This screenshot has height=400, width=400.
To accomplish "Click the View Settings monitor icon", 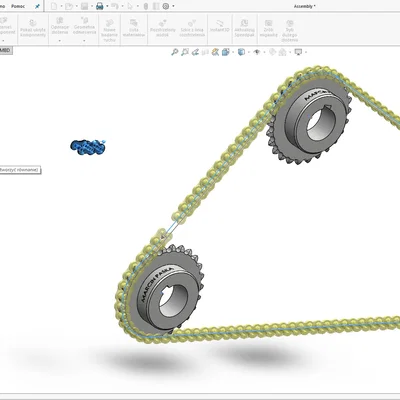I will point(298,52).
